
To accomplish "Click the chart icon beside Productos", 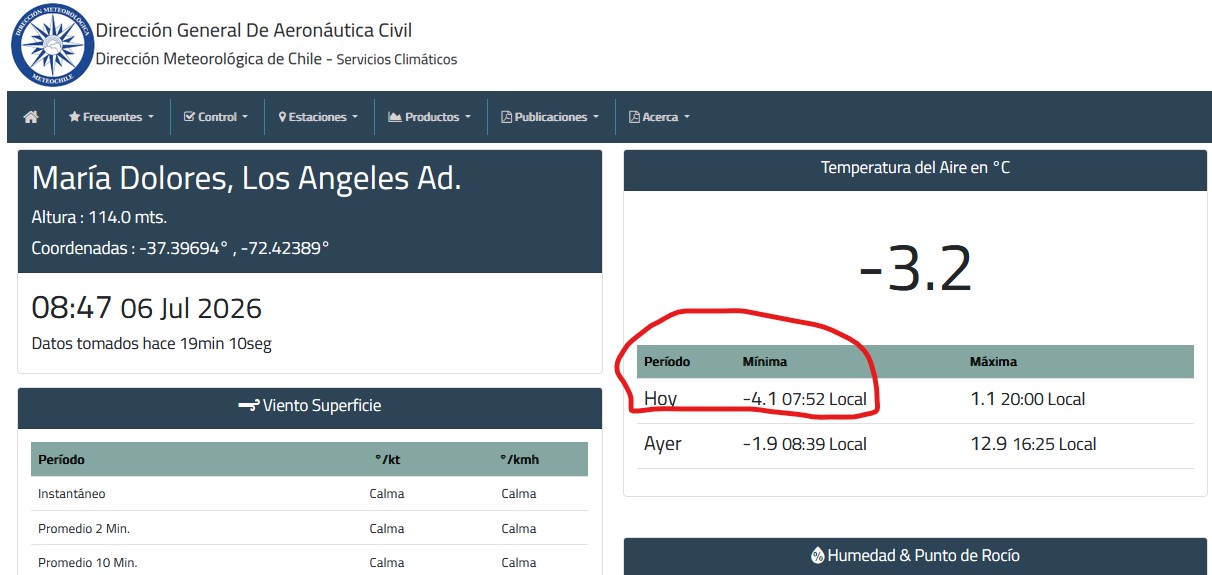I will pyautogui.click(x=395, y=117).
